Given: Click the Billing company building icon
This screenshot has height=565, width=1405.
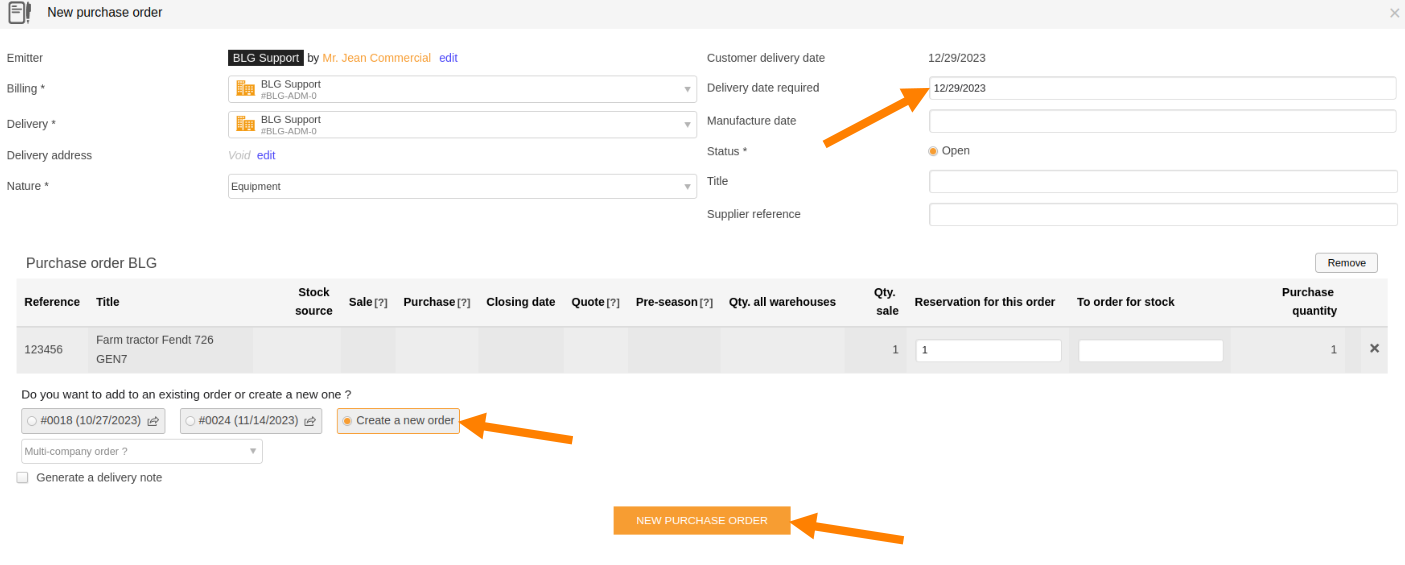Looking at the screenshot, I should pyautogui.click(x=245, y=89).
